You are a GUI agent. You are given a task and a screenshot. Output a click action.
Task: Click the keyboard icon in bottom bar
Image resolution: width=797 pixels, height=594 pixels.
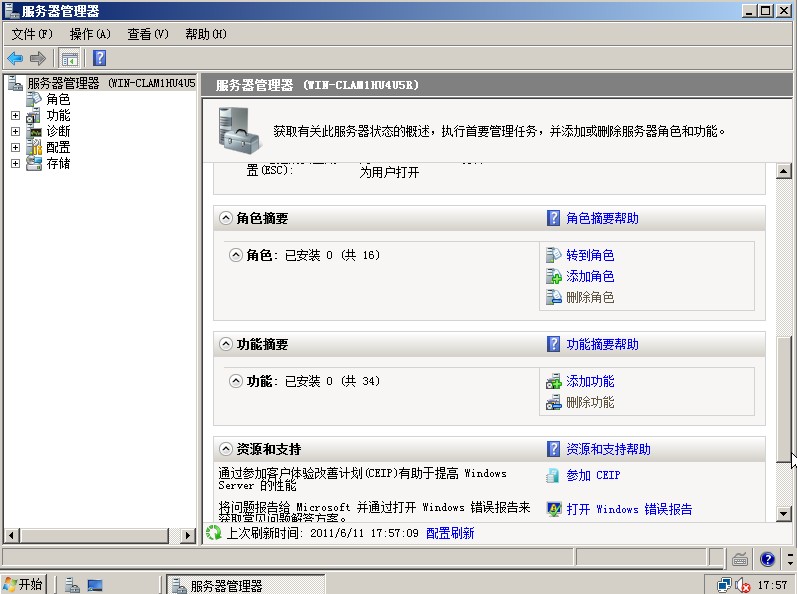pos(740,560)
